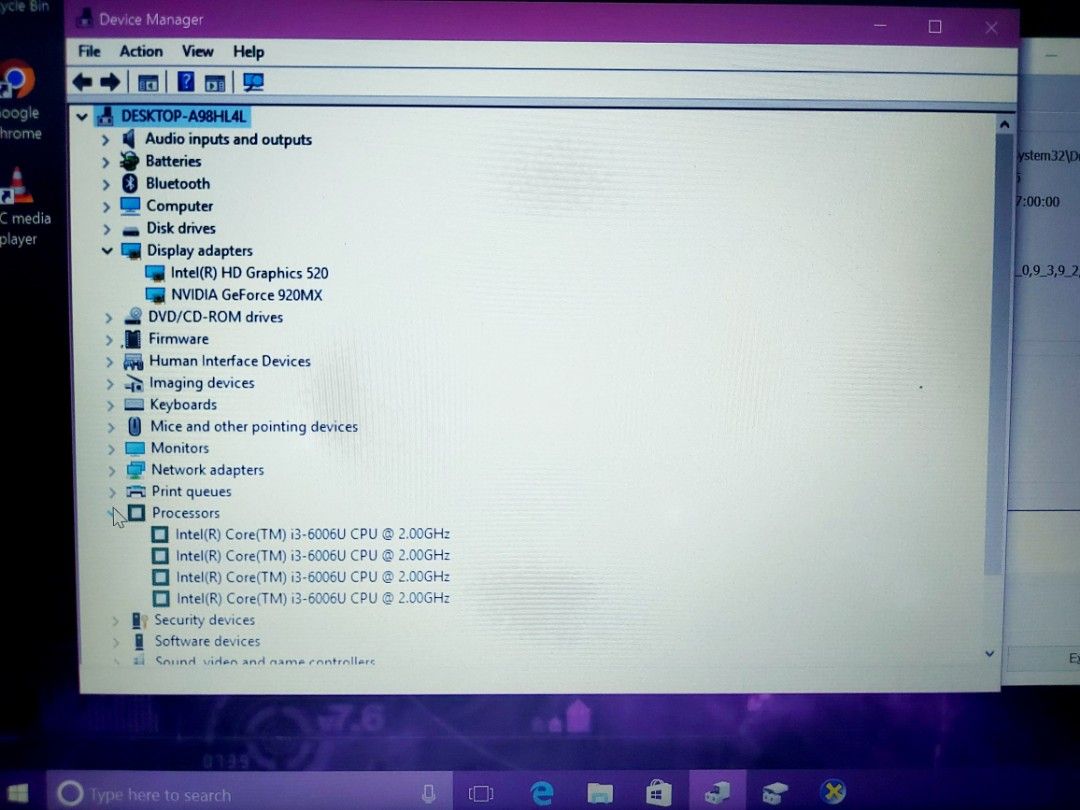Click the scrollbar down arrow
Screen dimensions: 1080x810
(x=989, y=653)
